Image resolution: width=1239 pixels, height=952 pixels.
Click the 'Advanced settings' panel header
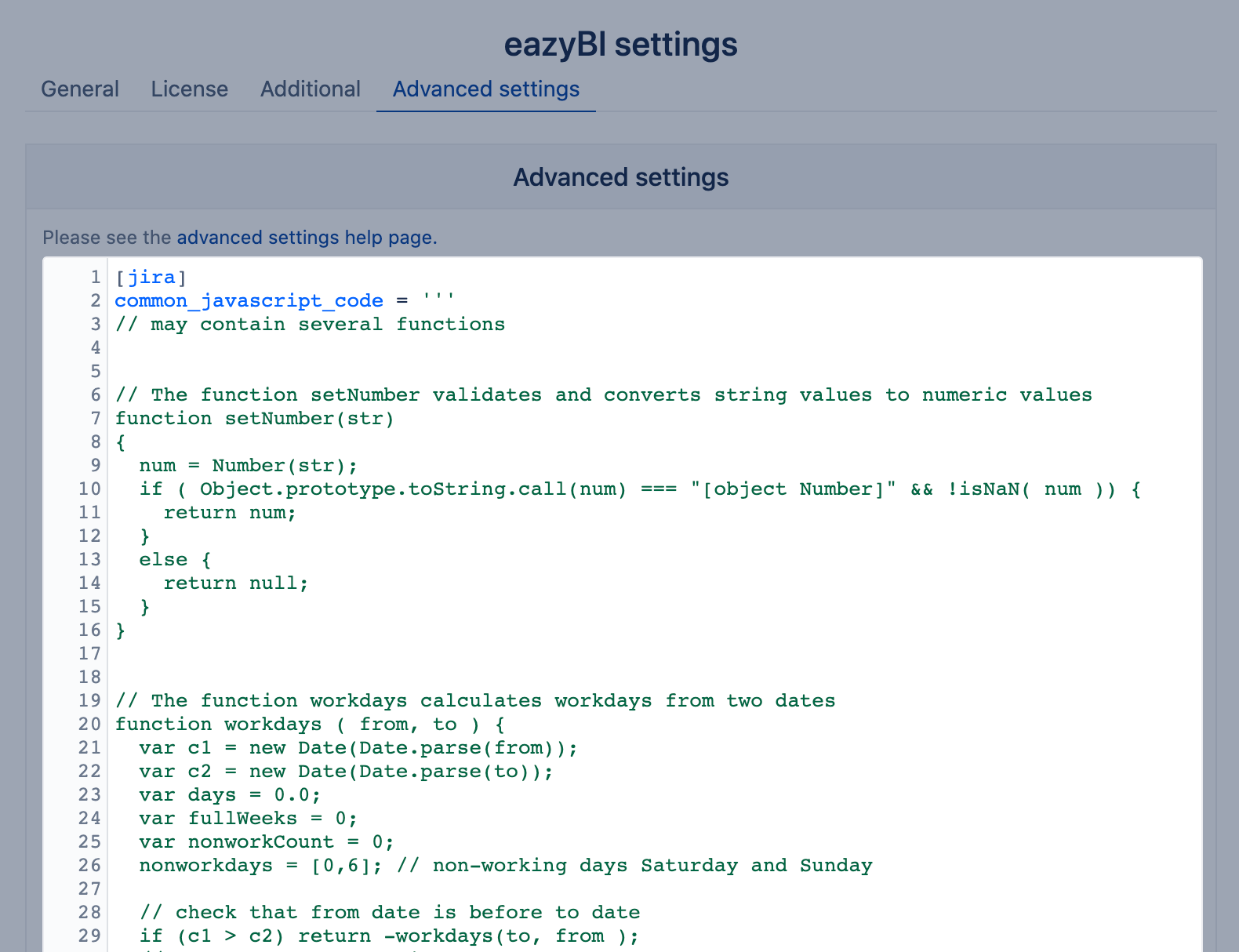pyautogui.click(x=620, y=177)
